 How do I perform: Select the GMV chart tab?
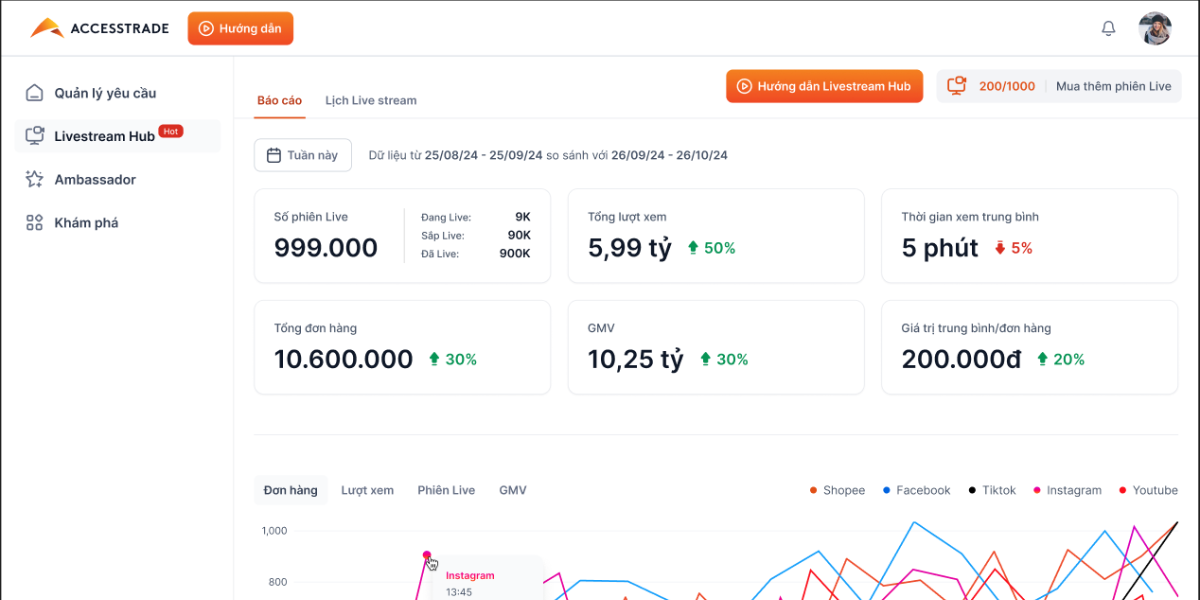513,490
